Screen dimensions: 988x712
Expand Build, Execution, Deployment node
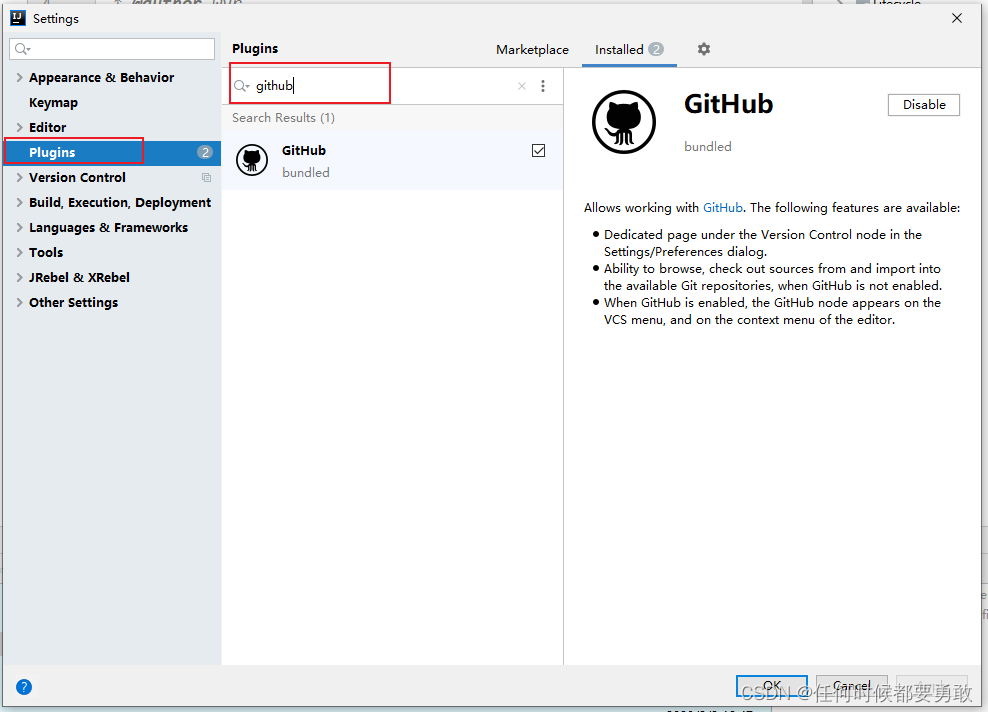coord(20,202)
